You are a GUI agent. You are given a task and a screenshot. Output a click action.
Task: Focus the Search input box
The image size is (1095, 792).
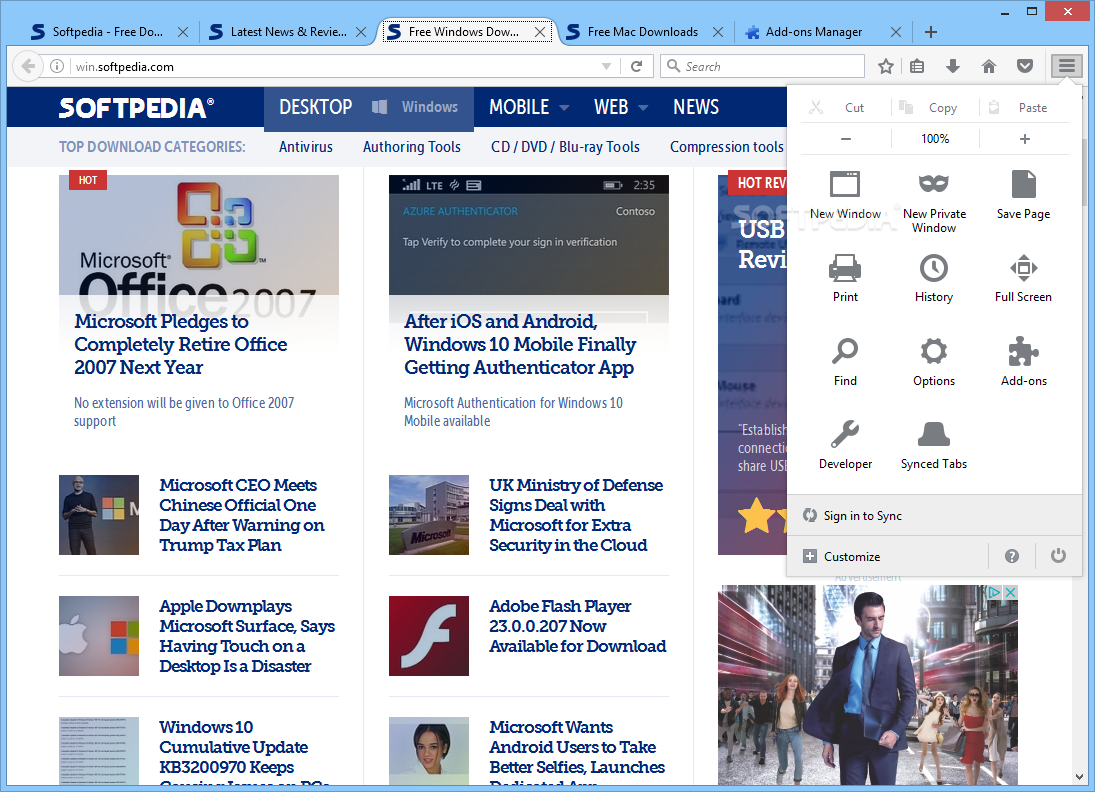click(762, 66)
